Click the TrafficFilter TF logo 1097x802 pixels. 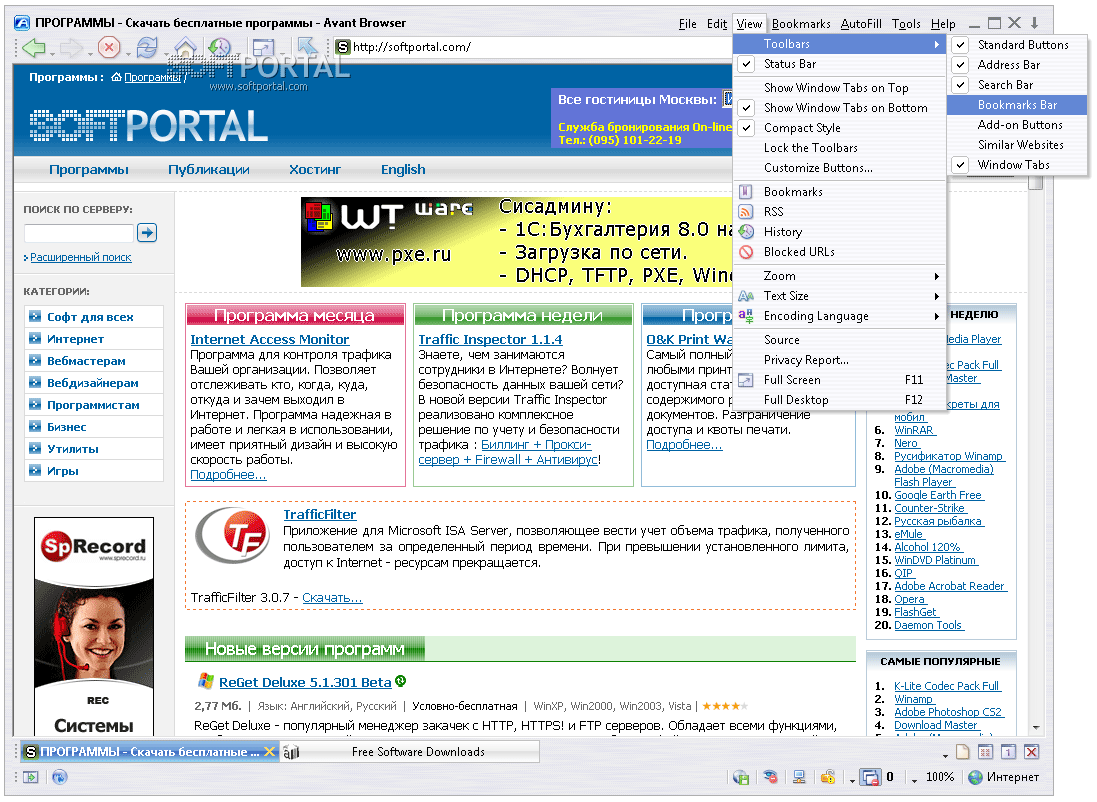pos(234,537)
